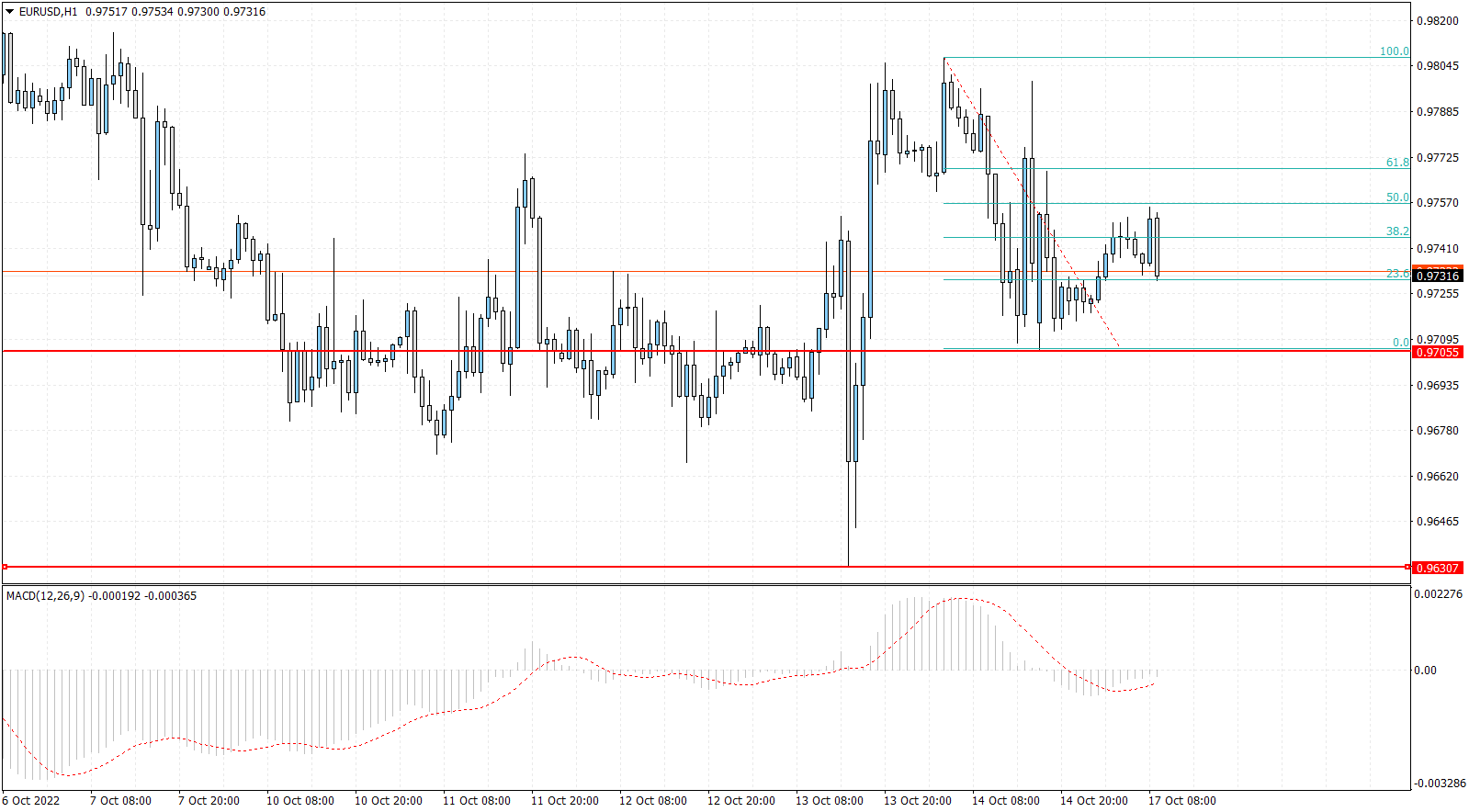
Task: Click the 12 Oct 08:00 time label
Action: [653, 801]
